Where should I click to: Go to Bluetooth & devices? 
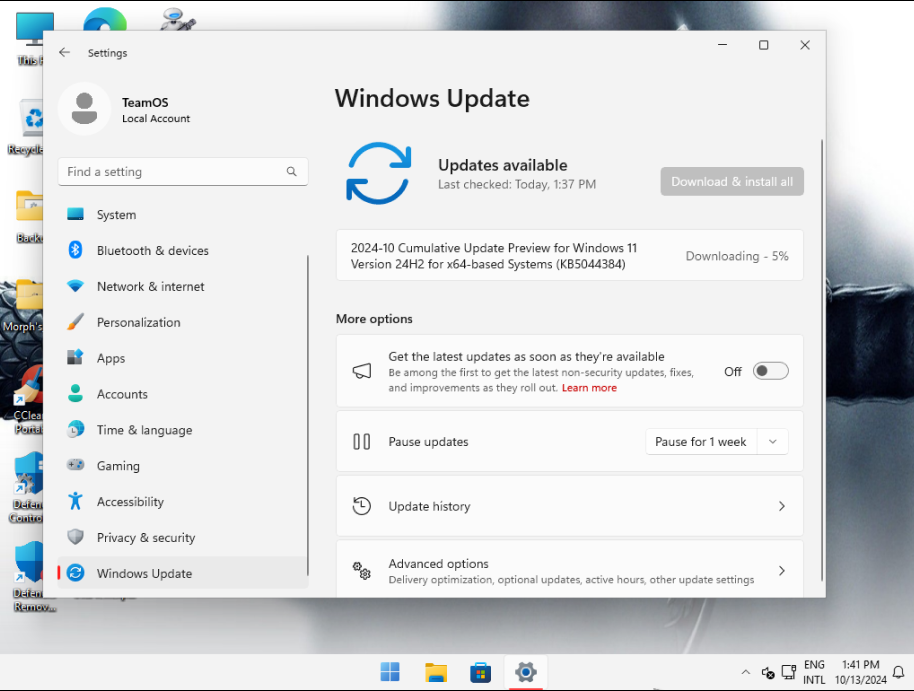(182, 250)
